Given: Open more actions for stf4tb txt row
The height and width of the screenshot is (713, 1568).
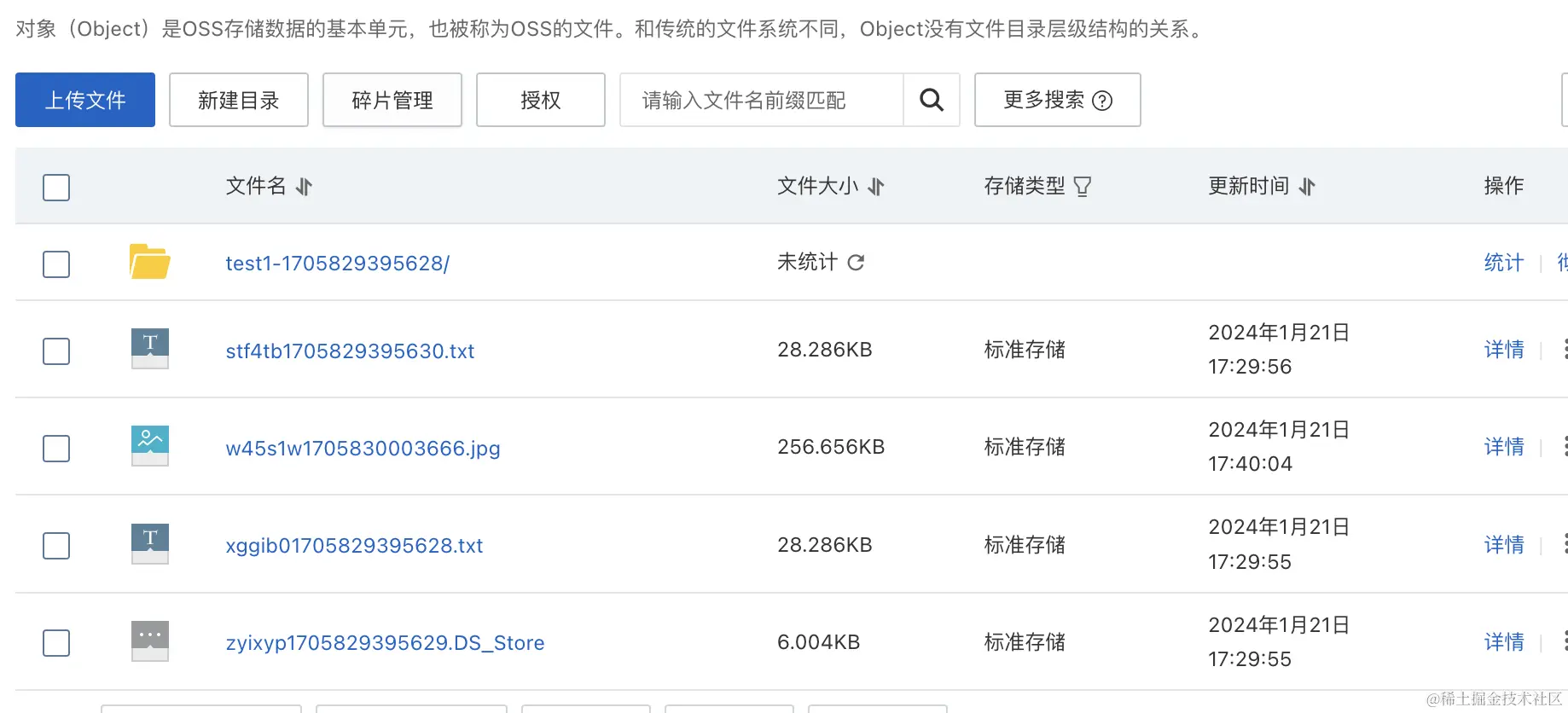Looking at the screenshot, I should (1564, 349).
